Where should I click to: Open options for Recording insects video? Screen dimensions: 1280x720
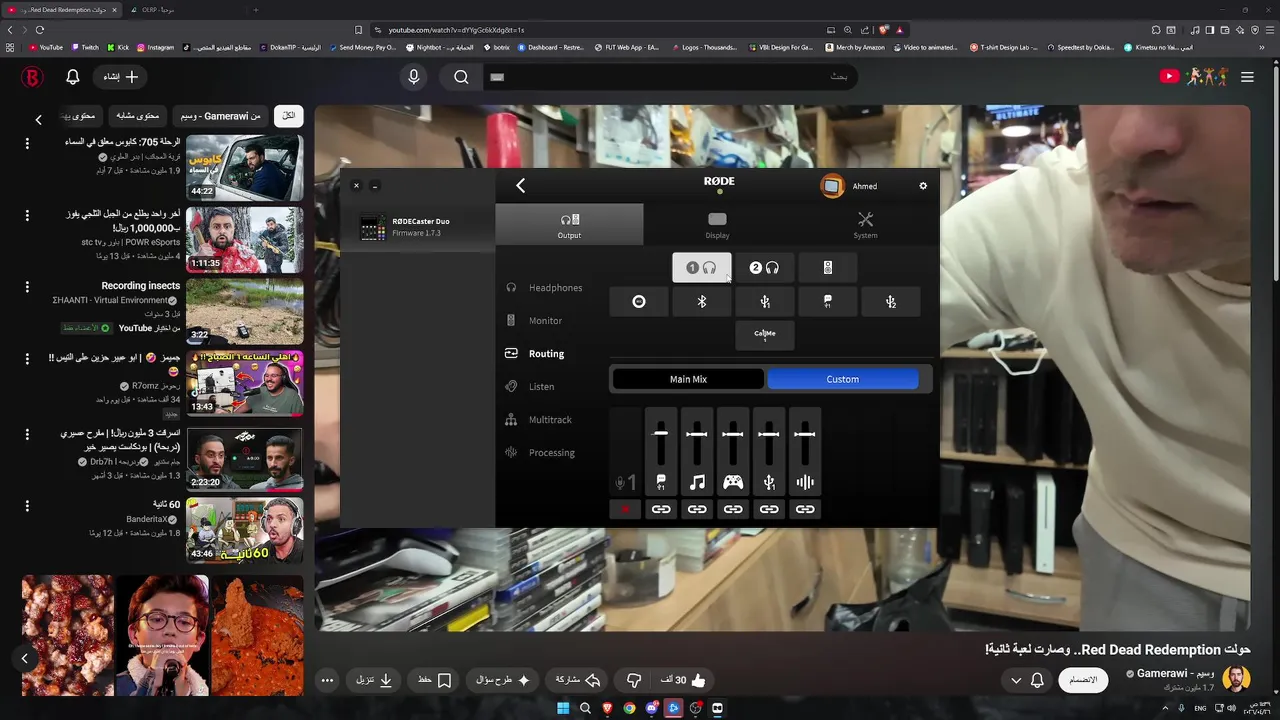pyautogui.click(x=27, y=287)
